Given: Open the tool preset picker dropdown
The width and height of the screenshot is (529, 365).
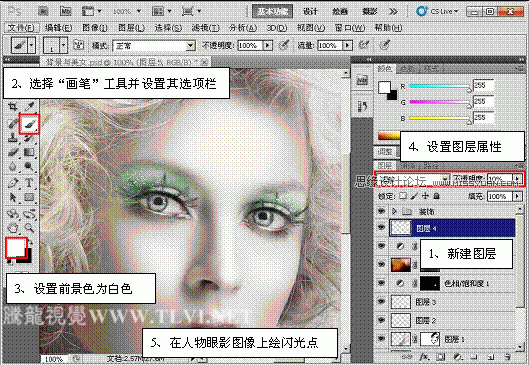Looking at the screenshot, I should point(32,45).
